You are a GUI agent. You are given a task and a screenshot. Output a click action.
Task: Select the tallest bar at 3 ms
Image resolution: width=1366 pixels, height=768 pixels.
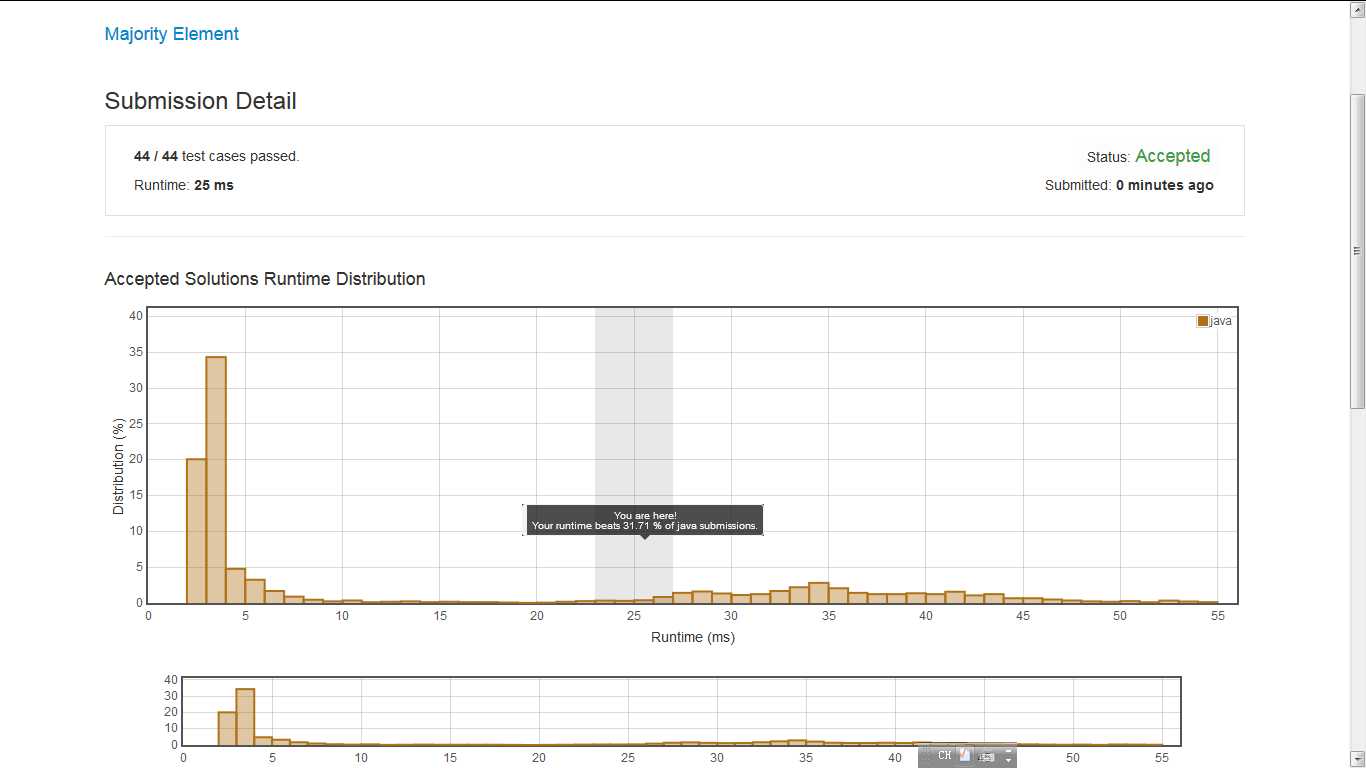tap(216, 479)
